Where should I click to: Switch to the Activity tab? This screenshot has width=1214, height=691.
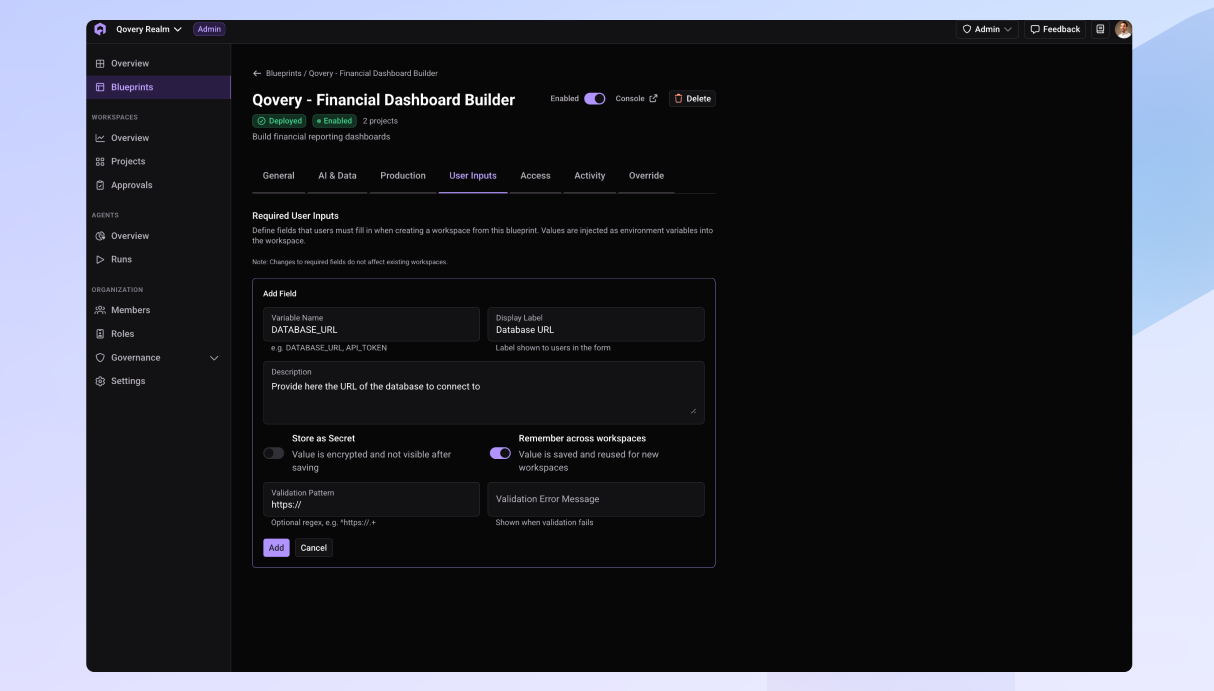tap(590, 176)
